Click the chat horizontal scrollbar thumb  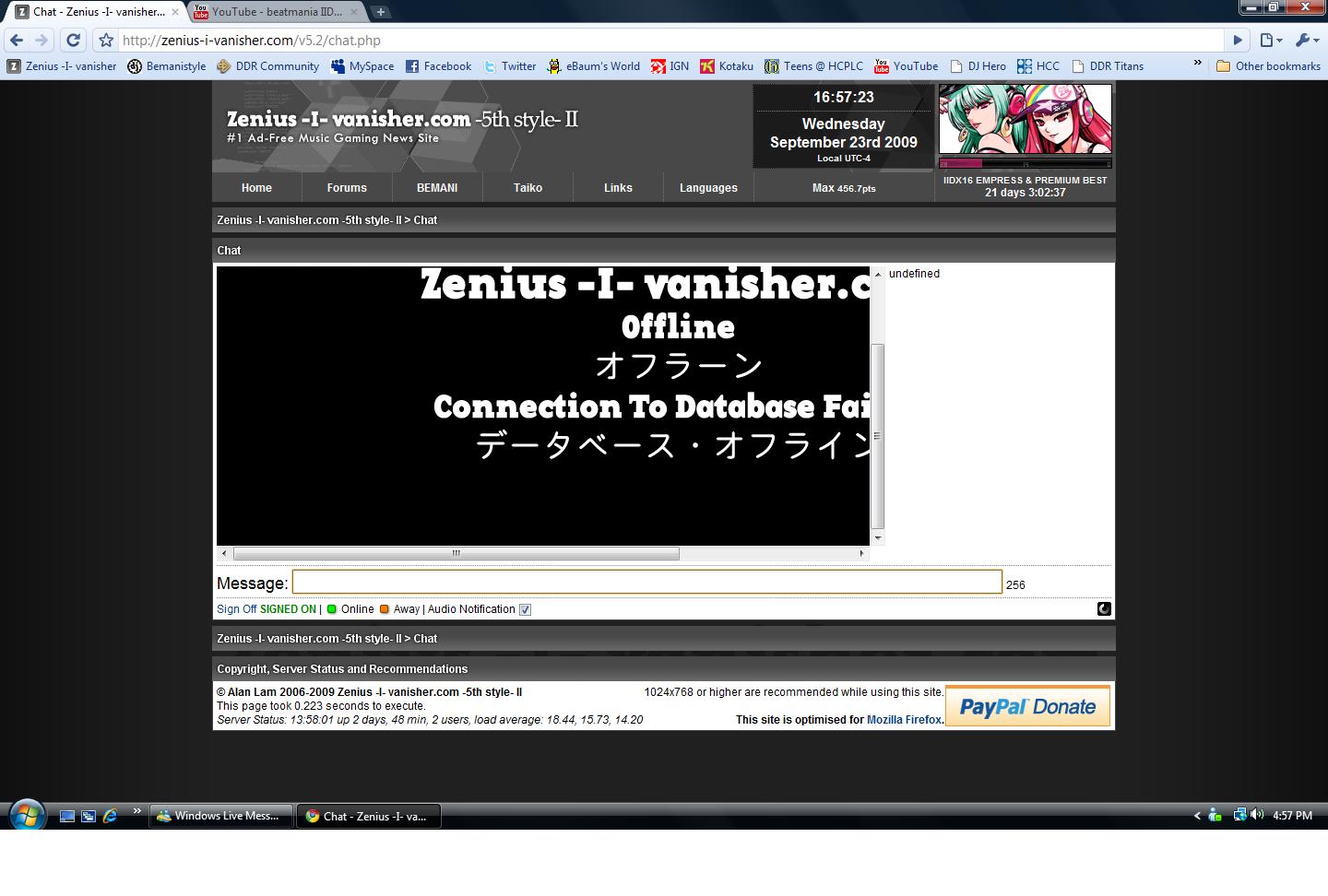(x=456, y=553)
